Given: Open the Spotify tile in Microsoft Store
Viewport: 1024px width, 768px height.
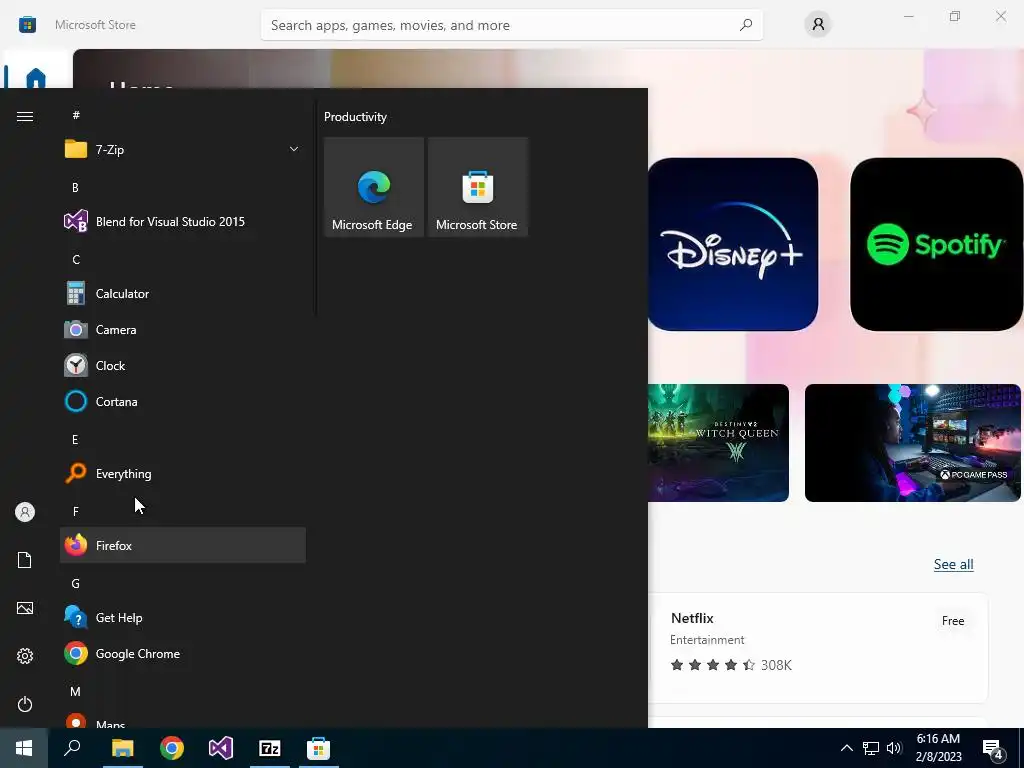Looking at the screenshot, I should click(x=936, y=244).
